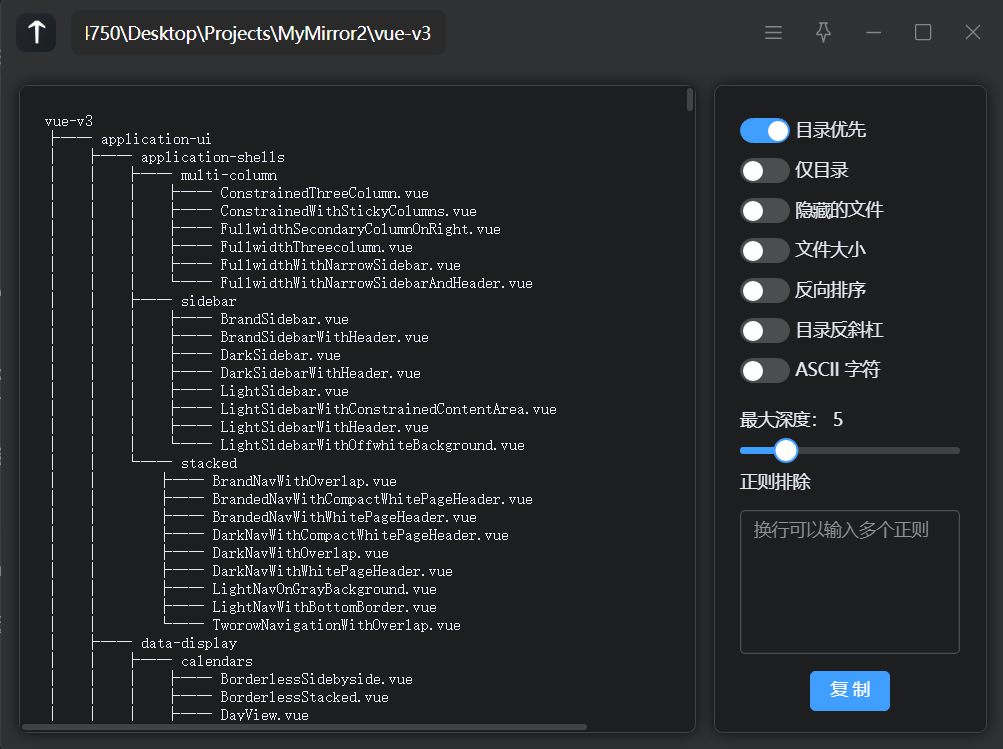This screenshot has width=1003, height=749.
Task: Click the BrandSidebar.vue line in the tree
Action: (x=284, y=320)
